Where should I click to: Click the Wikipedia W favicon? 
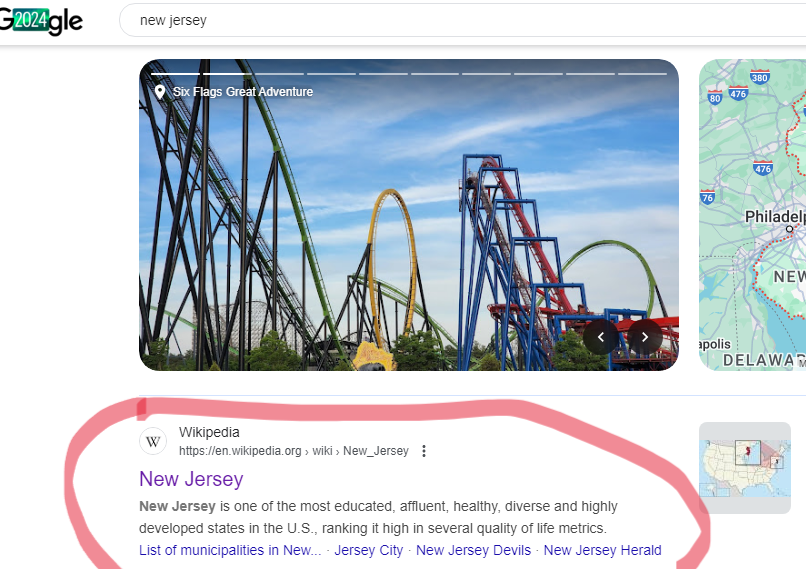tap(153, 442)
